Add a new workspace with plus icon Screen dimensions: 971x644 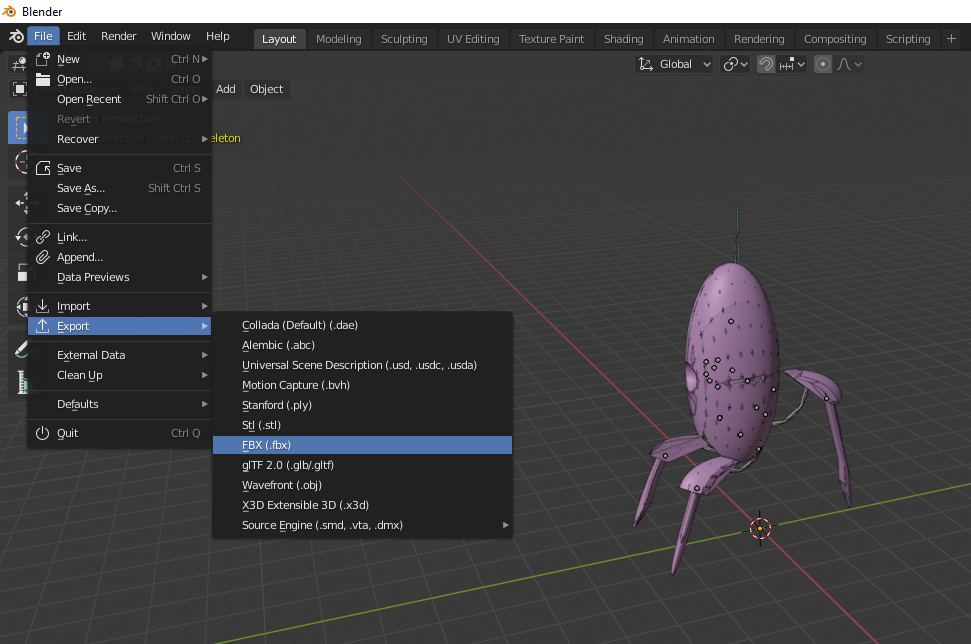point(952,39)
